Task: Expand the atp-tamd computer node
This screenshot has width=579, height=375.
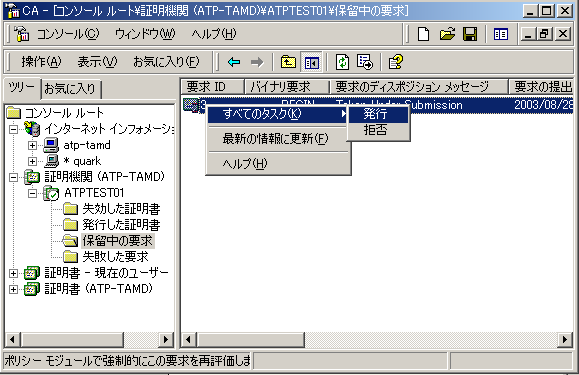Action: click(32, 145)
